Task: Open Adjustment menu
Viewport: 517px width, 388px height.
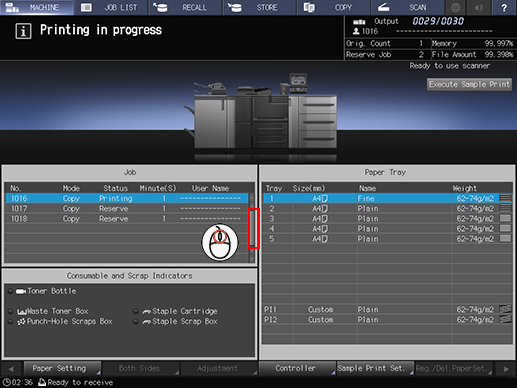Action: point(219,368)
